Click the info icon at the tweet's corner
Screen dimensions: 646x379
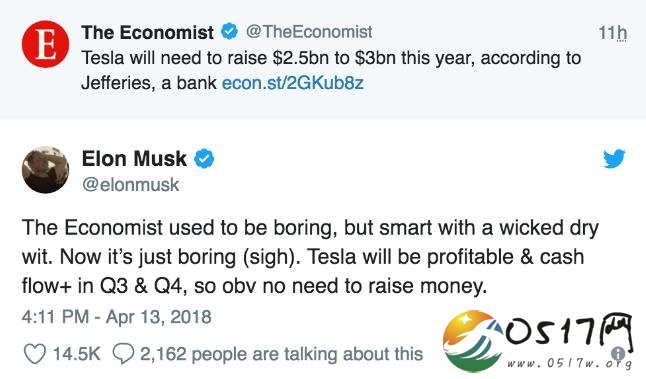tap(618, 353)
